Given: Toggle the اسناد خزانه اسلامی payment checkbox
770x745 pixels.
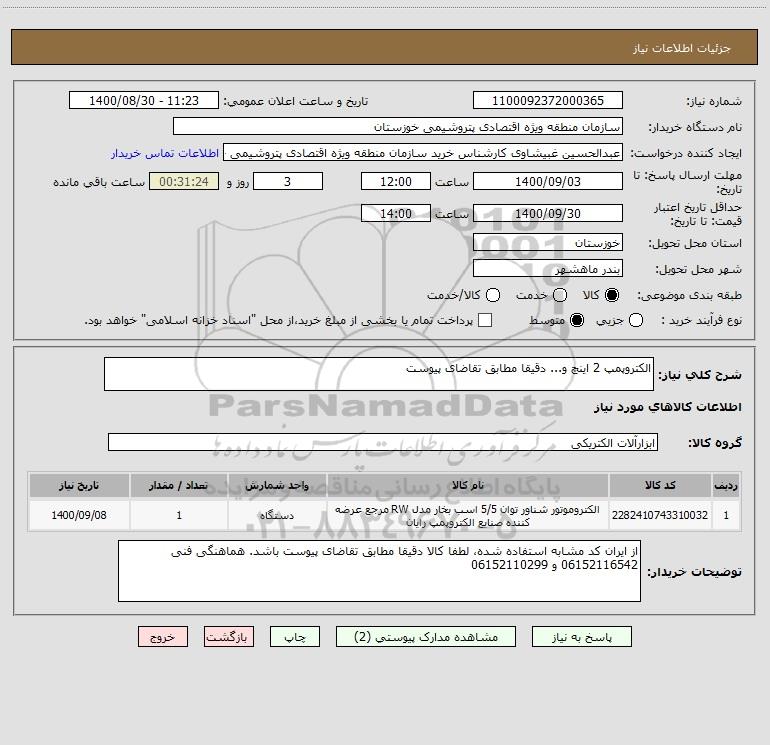Looking at the screenshot, I should pos(485,320).
